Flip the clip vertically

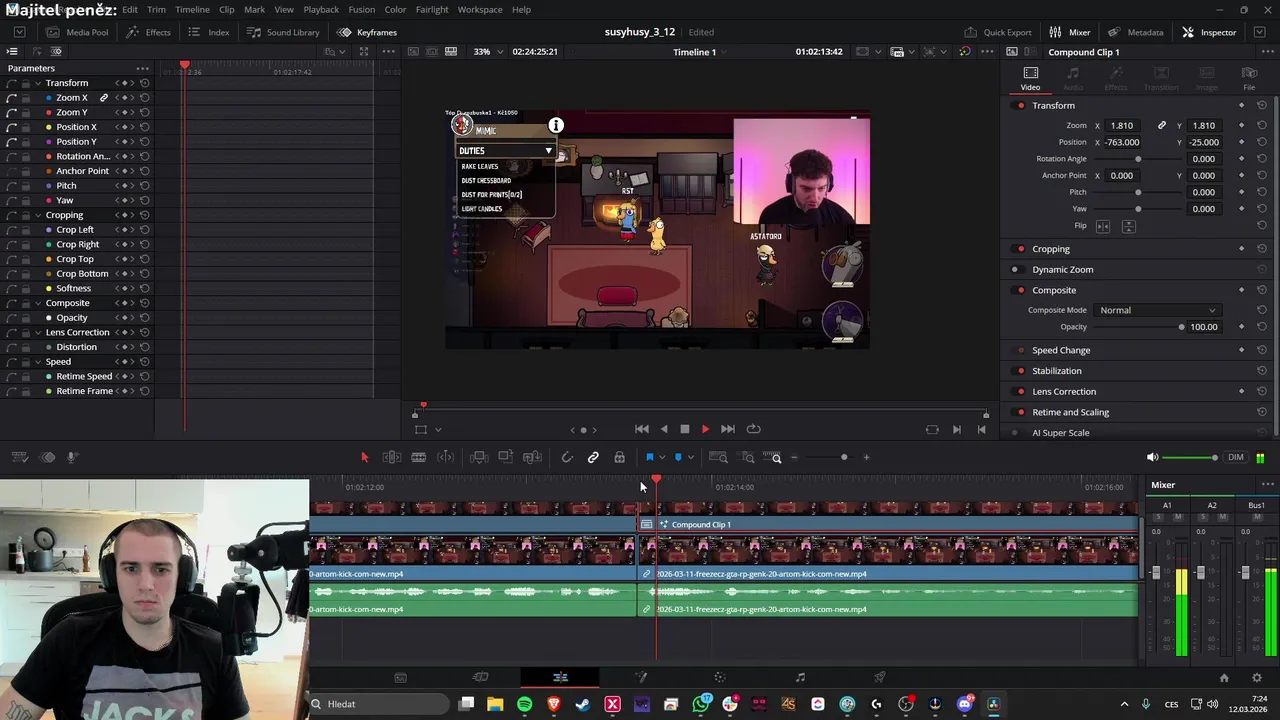(1128, 226)
